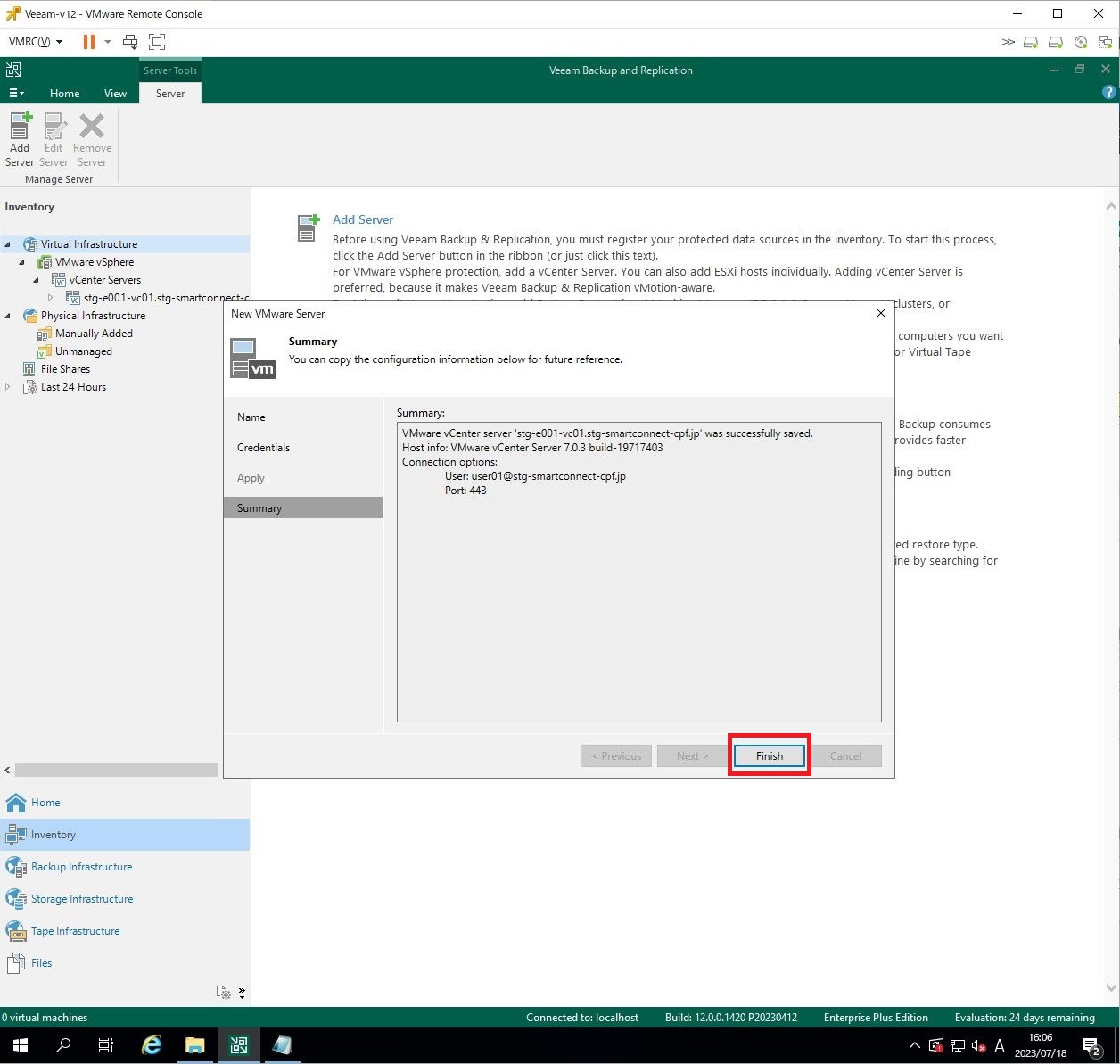Image resolution: width=1120 pixels, height=1064 pixels.
Task: Select stg-e001-vc01 server tree item
Action: point(157,298)
